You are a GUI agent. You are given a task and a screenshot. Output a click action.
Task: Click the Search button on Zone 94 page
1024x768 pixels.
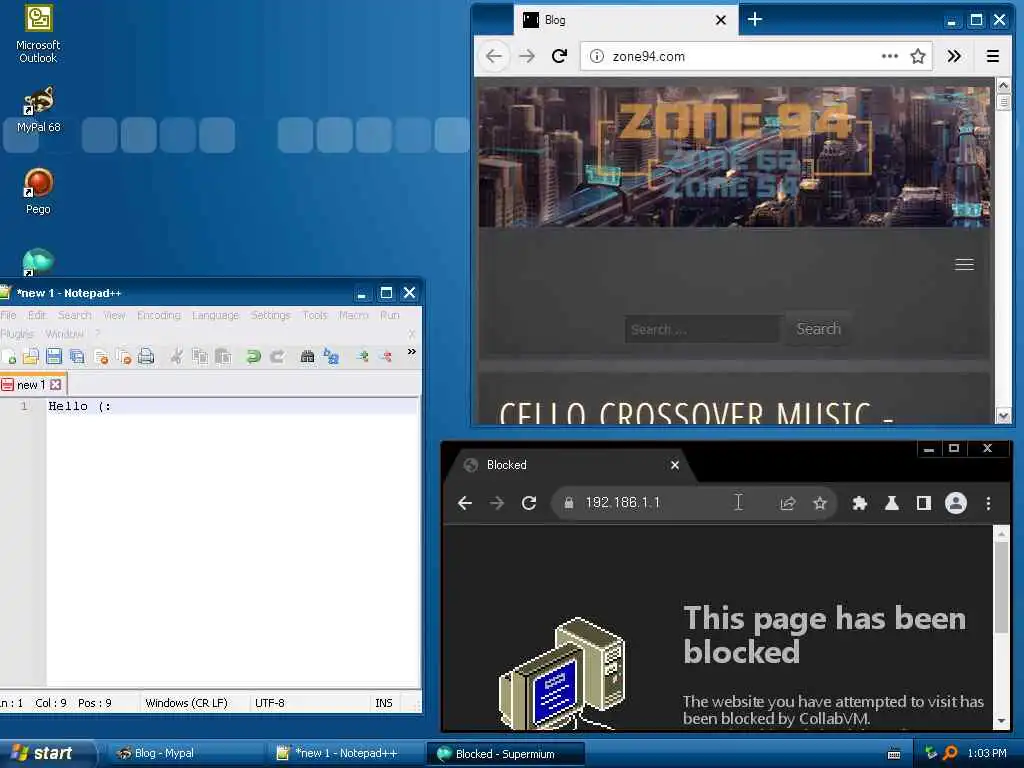(818, 328)
